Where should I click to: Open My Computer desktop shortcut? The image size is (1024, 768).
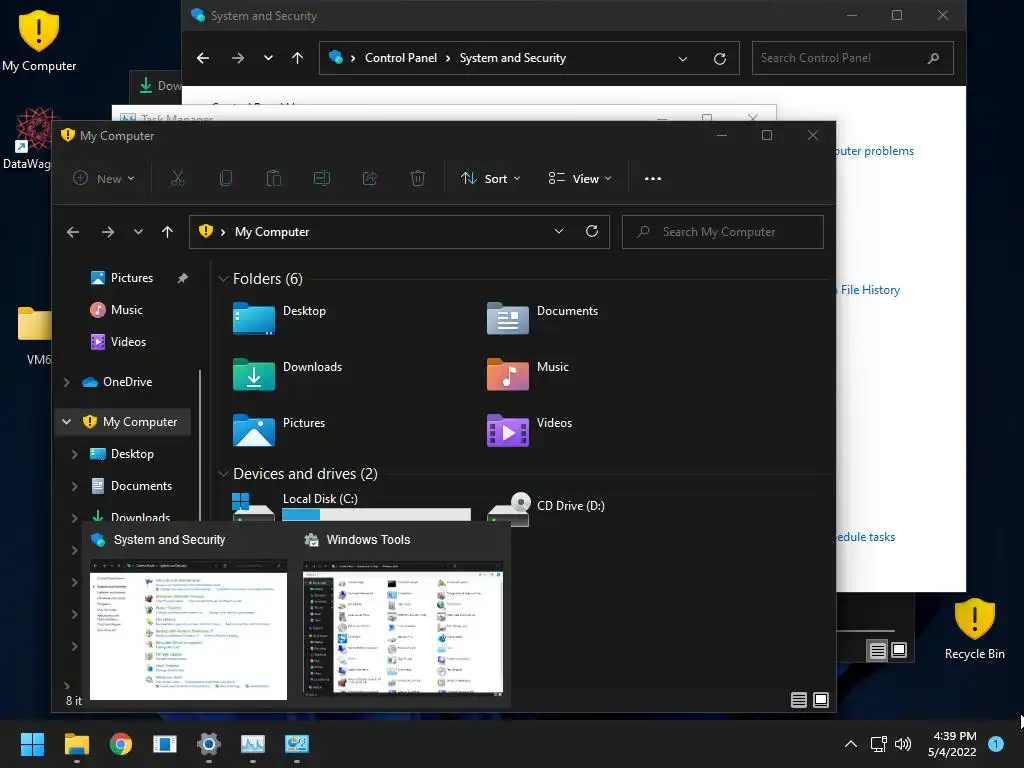tap(39, 40)
